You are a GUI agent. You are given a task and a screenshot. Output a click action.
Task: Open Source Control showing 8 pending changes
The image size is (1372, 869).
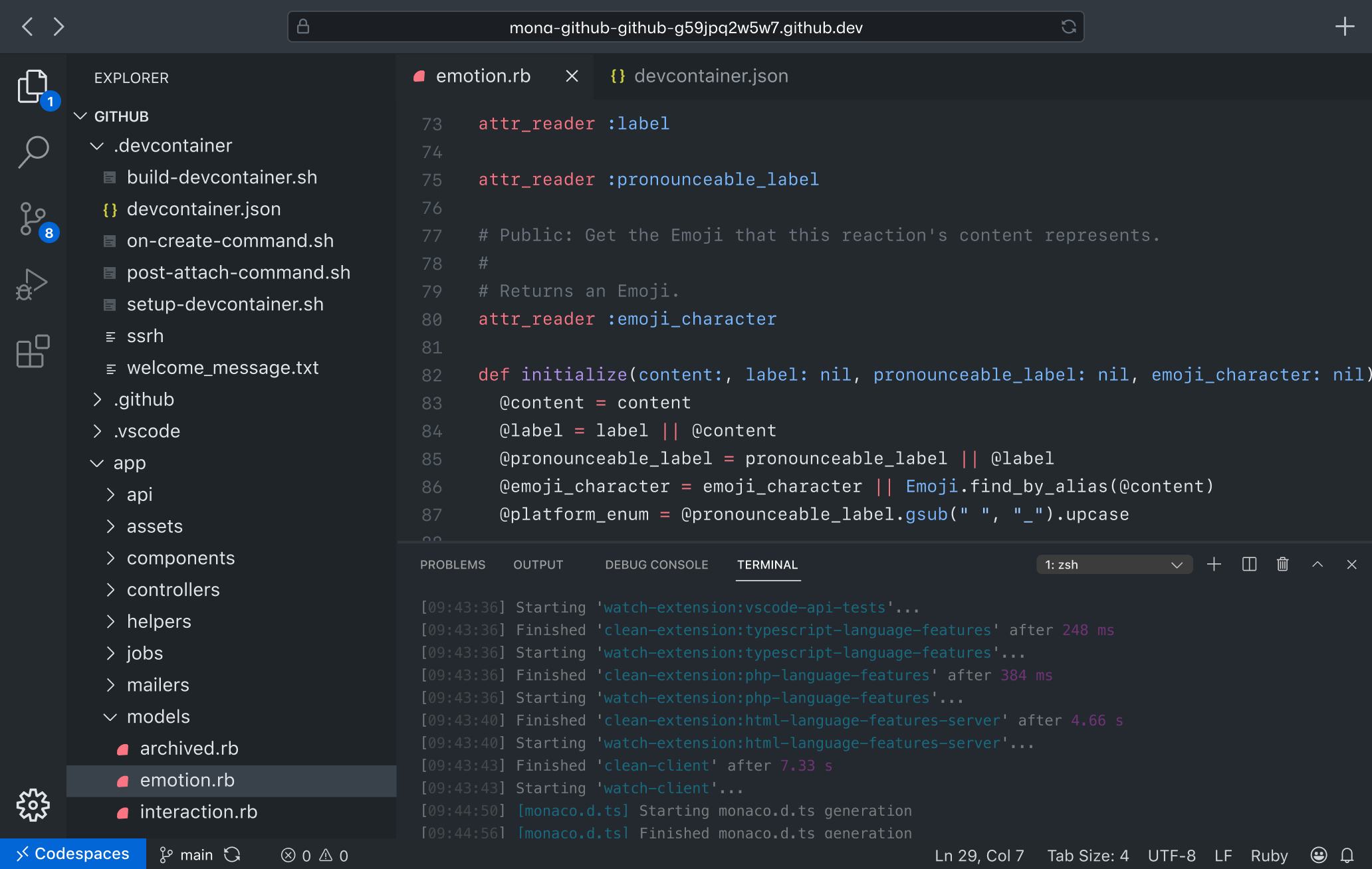tap(33, 219)
